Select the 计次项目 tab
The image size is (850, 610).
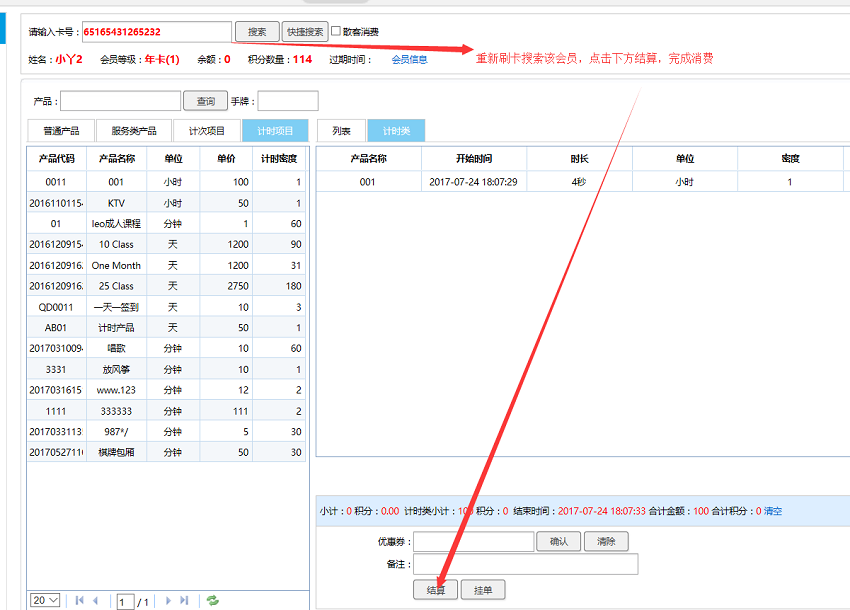pyautogui.click(x=206, y=131)
